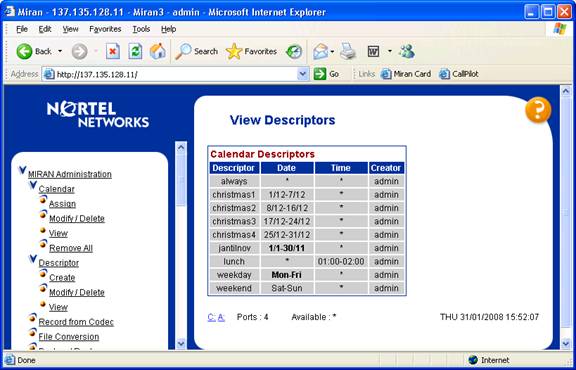Open the Miran Card links shortcut
This screenshot has height=370, width=576.
coord(405,74)
